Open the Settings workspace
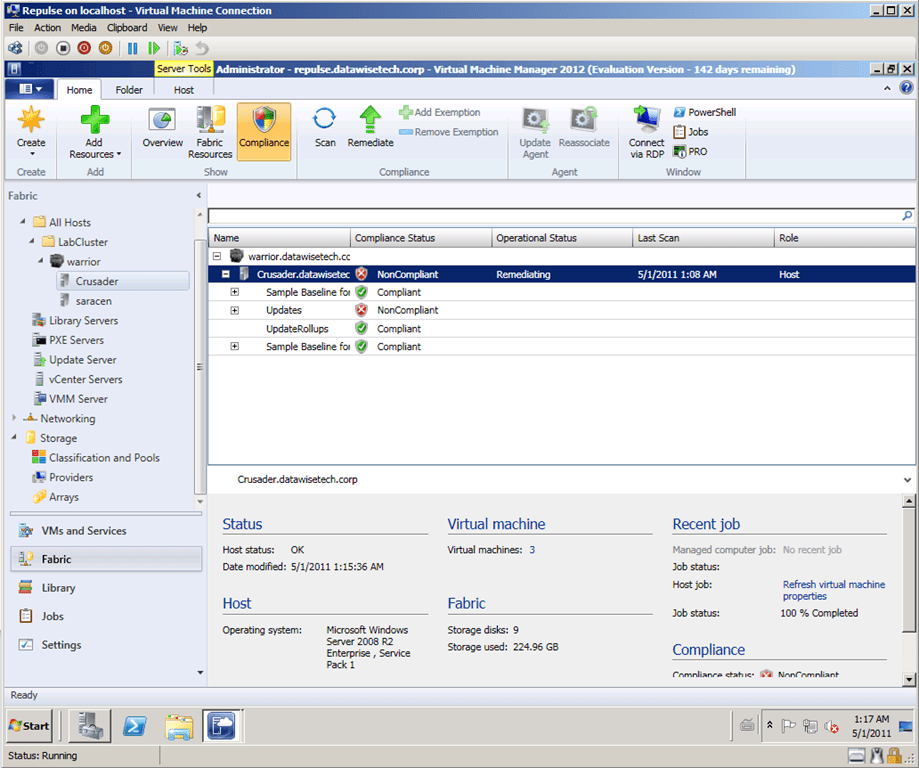 coord(106,645)
